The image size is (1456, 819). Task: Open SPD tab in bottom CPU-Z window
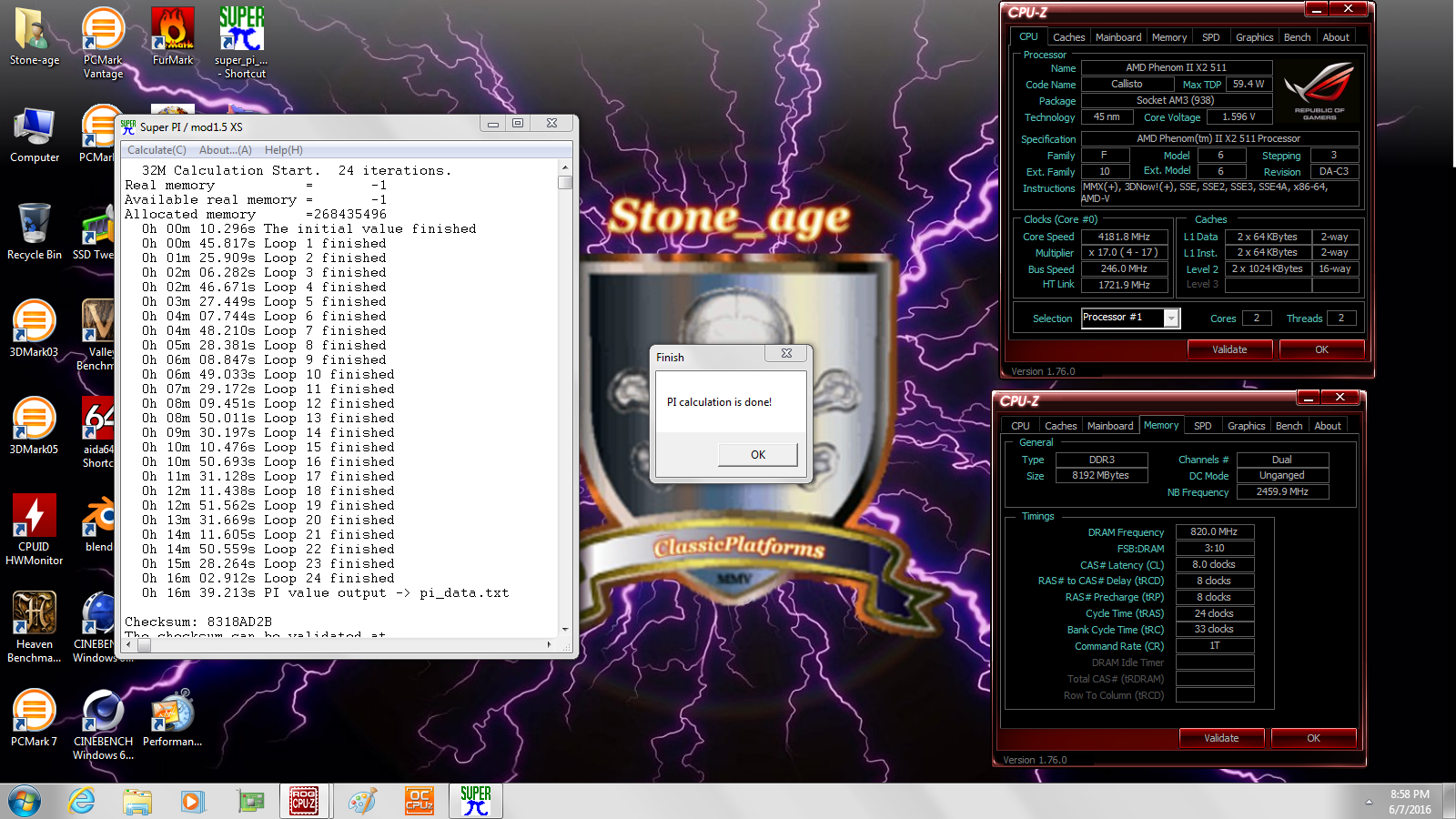1202,426
